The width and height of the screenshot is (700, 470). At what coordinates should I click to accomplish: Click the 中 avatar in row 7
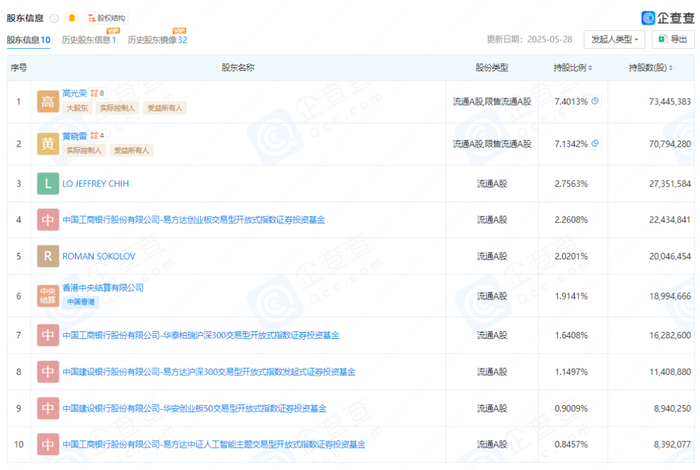48,335
